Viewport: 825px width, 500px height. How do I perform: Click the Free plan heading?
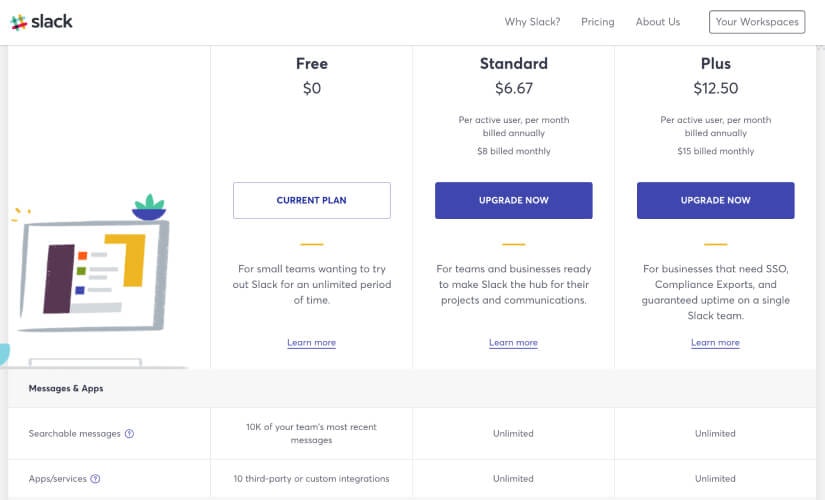tap(312, 64)
